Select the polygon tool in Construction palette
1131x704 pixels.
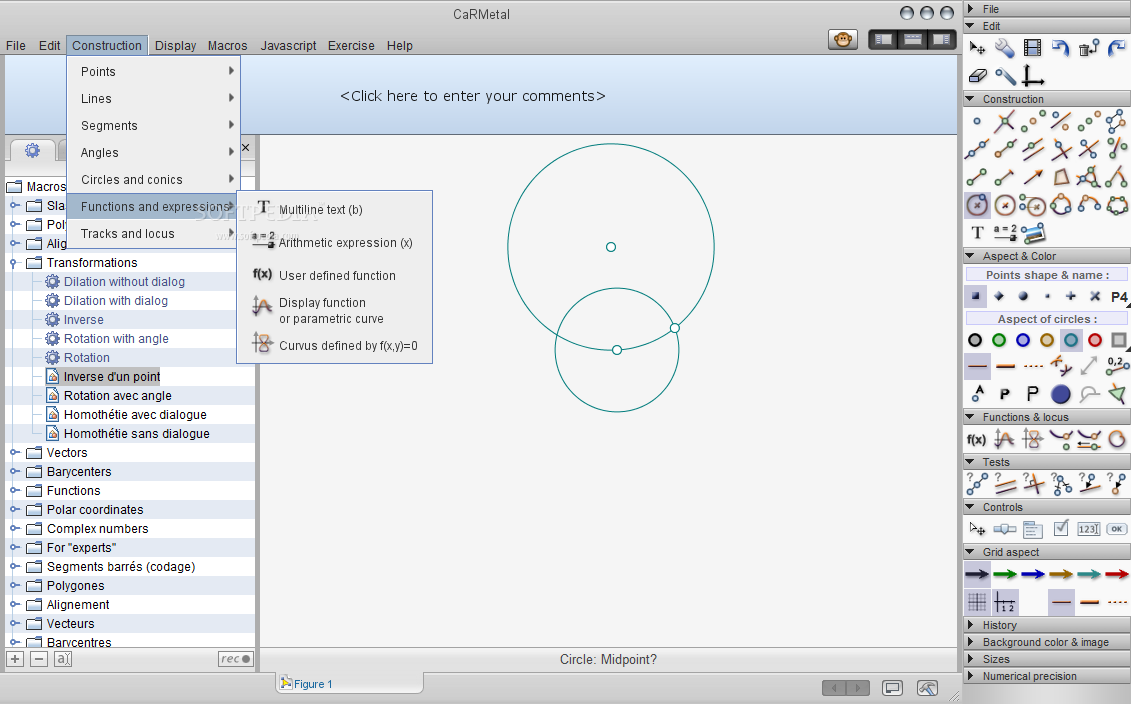pos(1060,177)
